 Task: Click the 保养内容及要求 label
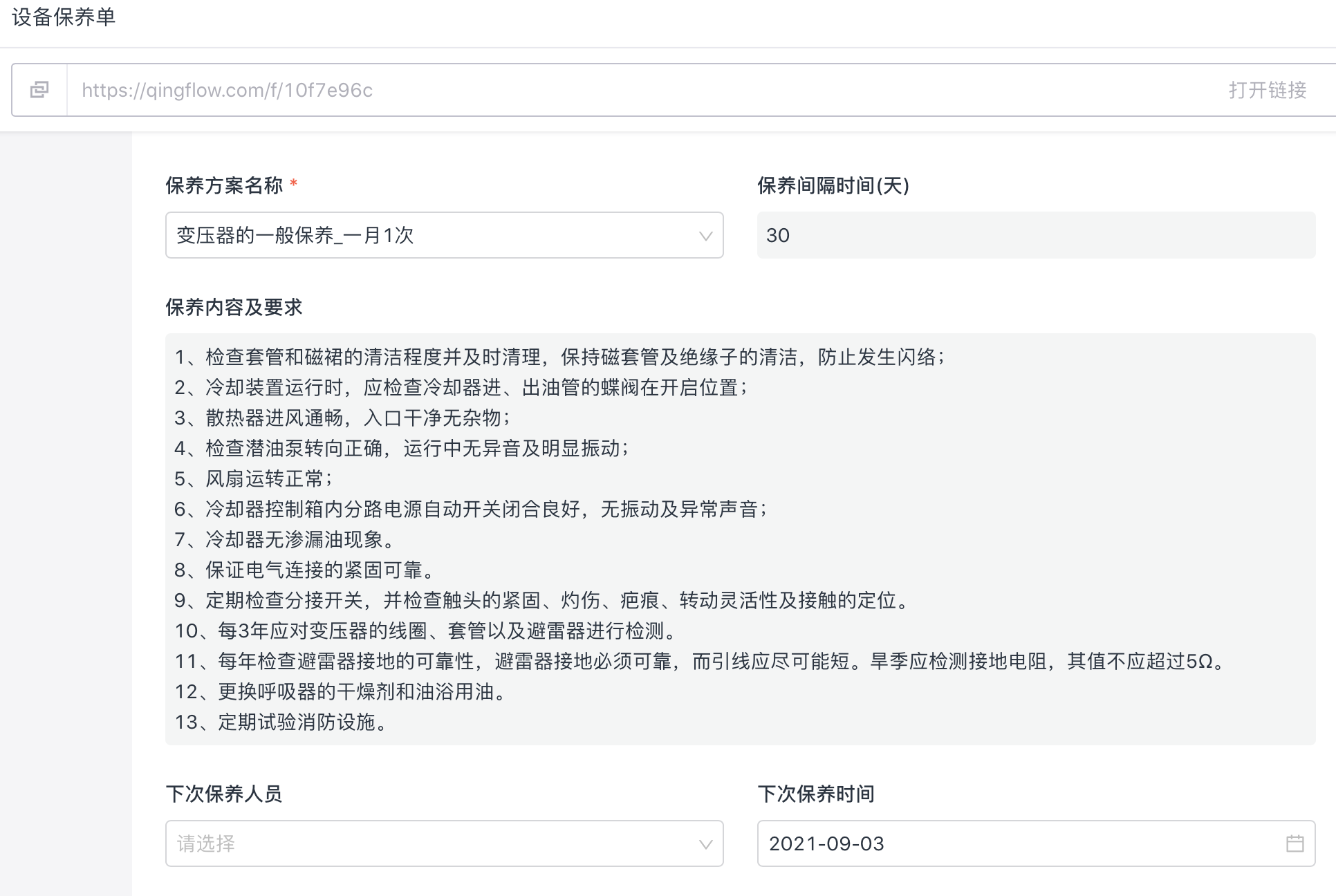[x=234, y=307]
